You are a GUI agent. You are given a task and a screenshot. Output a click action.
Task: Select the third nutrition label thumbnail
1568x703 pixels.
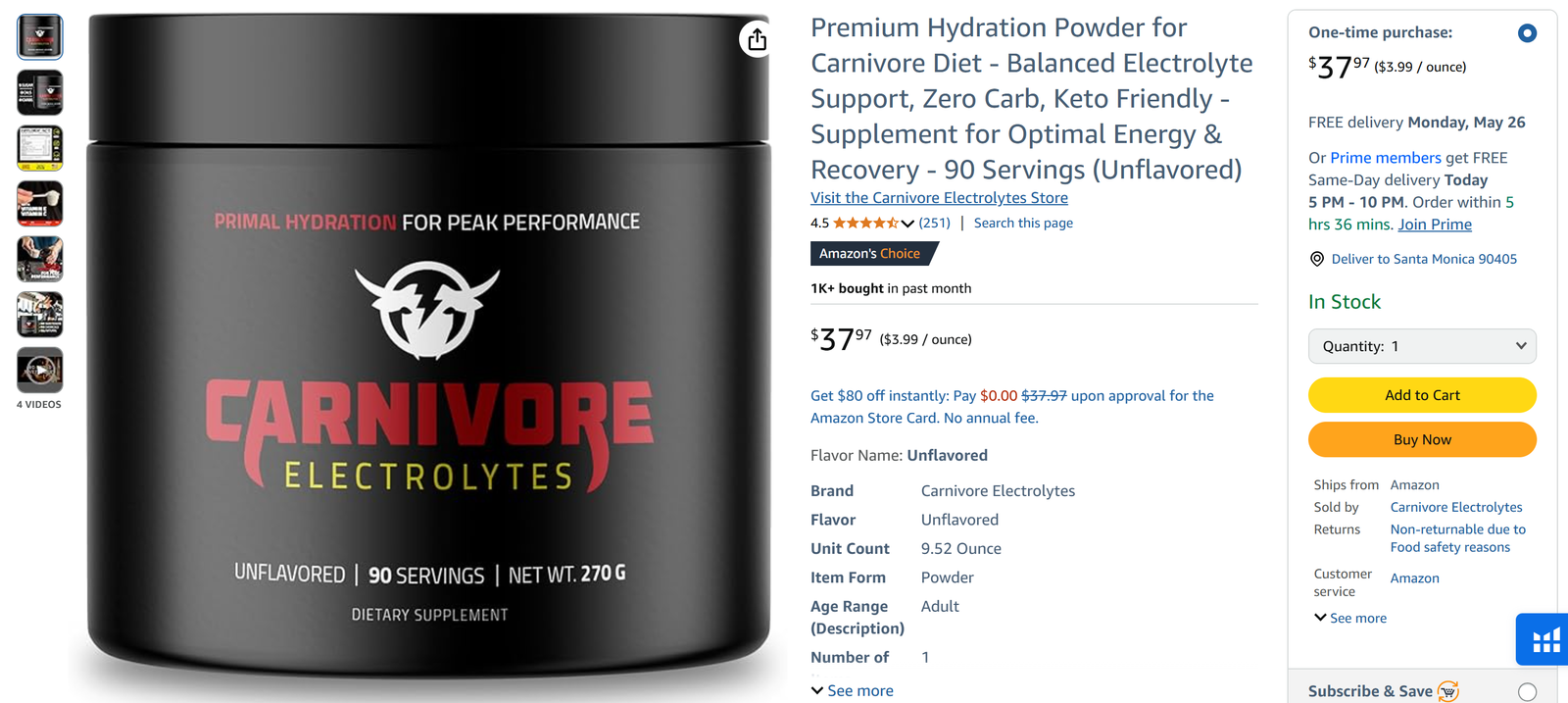(x=39, y=148)
